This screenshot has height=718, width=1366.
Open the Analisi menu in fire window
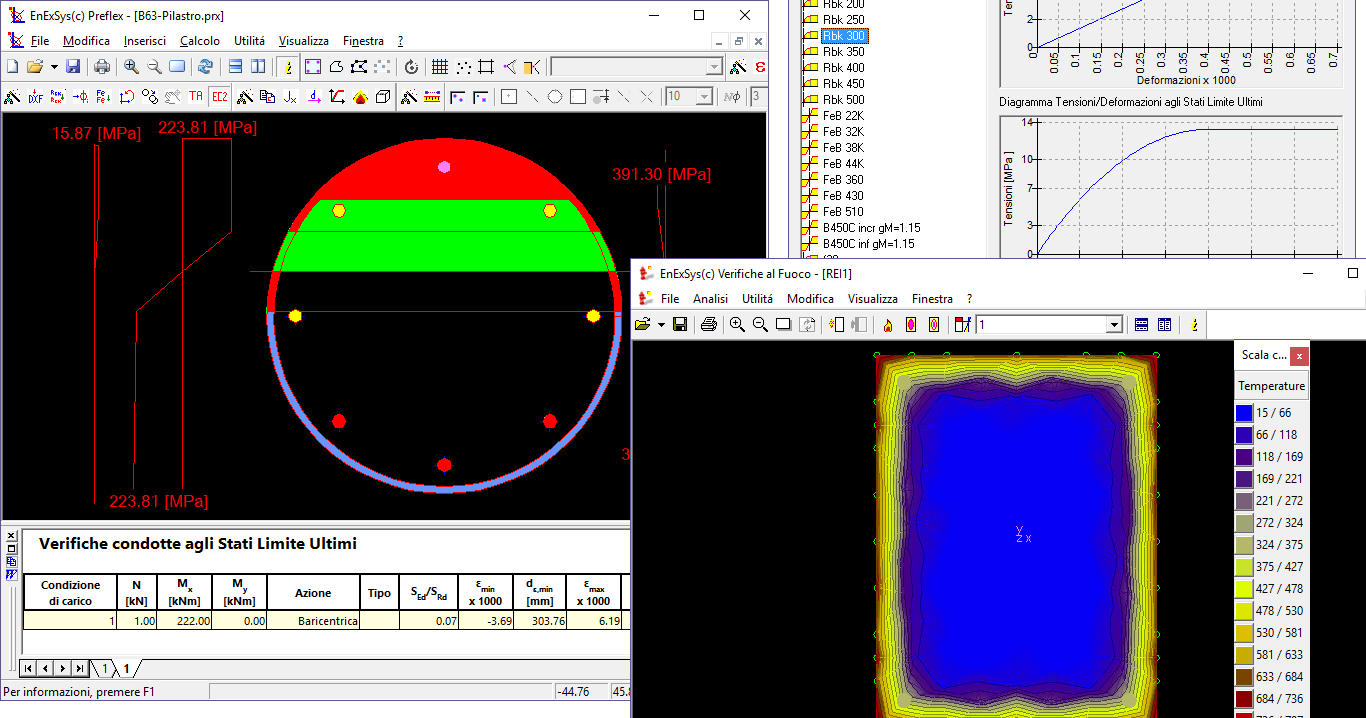pos(711,299)
